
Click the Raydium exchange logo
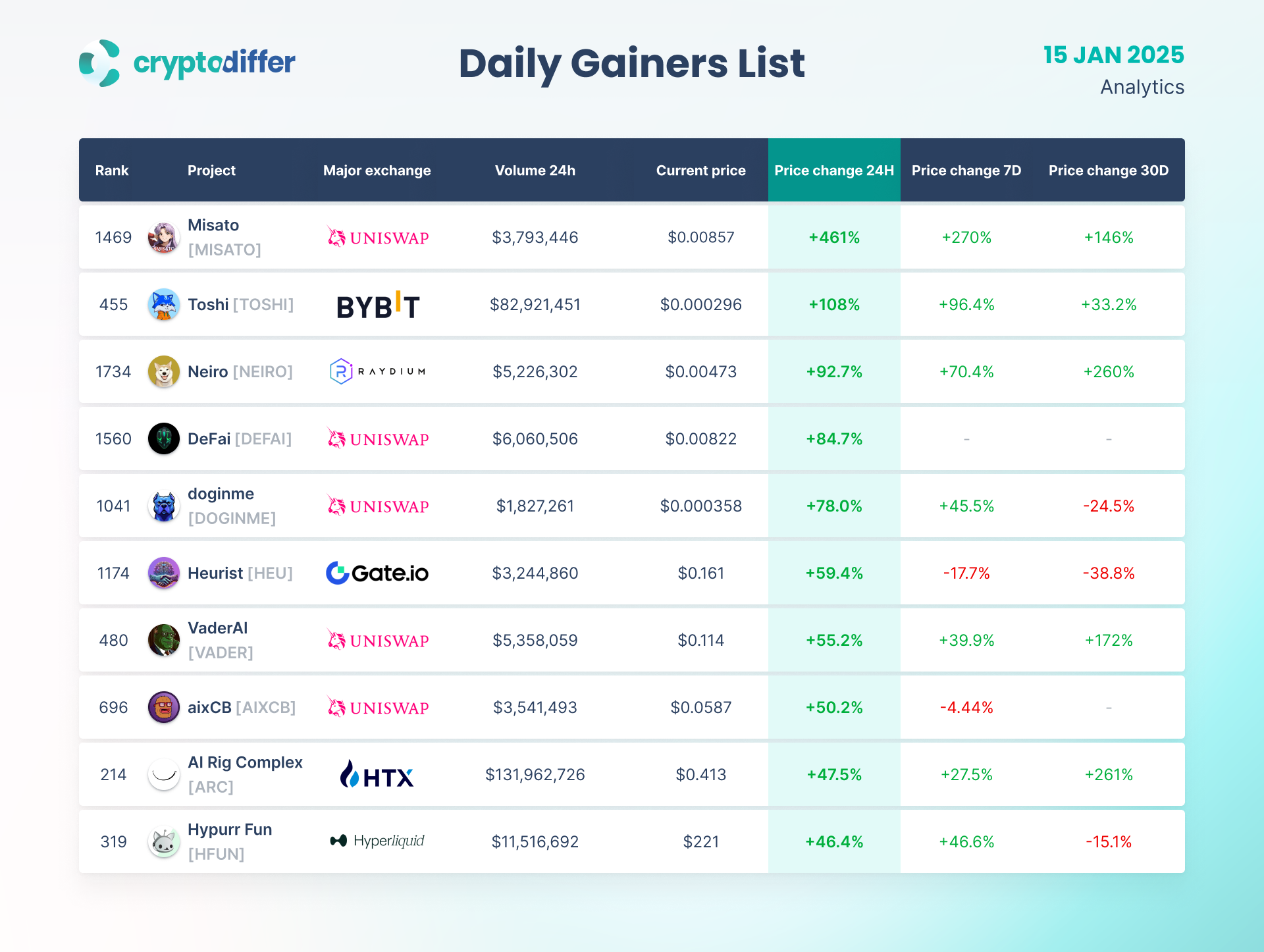click(x=377, y=372)
